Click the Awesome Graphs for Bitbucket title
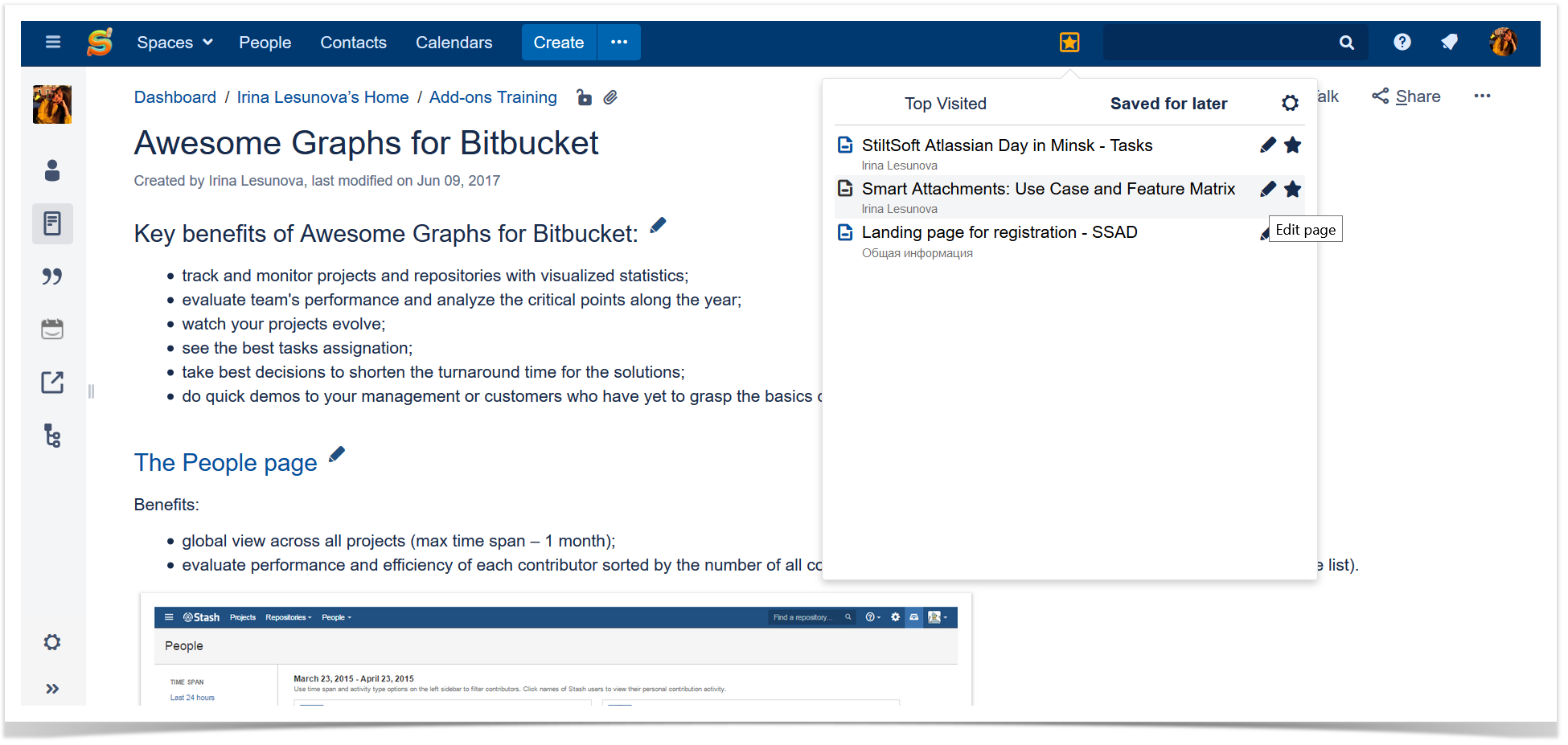The height and width of the screenshot is (745, 1568). click(366, 143)
